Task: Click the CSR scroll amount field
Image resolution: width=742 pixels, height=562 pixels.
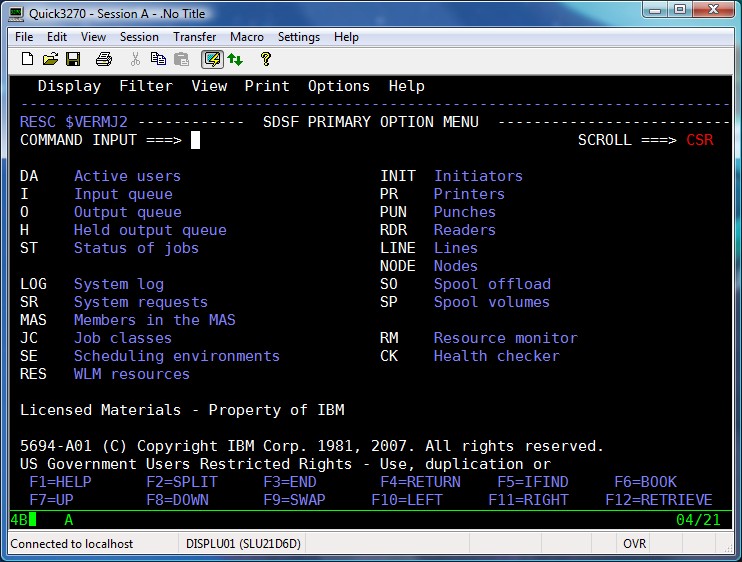Action: pos(700,140)
